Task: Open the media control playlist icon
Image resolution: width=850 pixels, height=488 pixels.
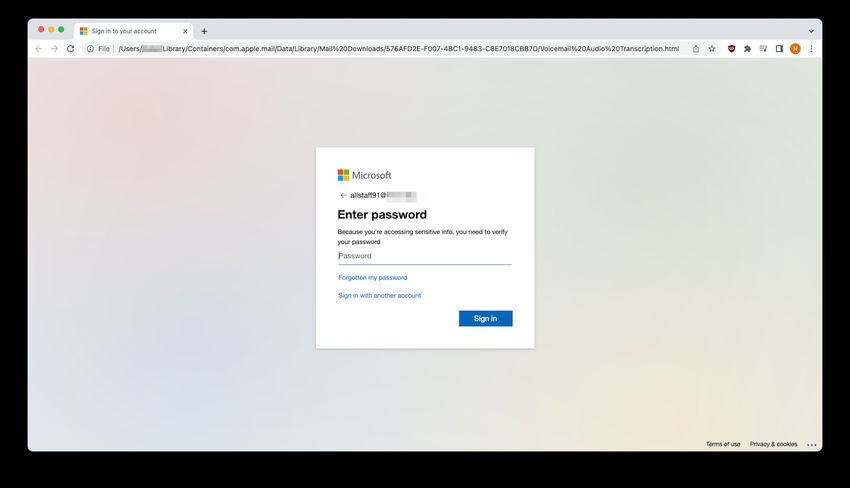Action: click(763, 49)
